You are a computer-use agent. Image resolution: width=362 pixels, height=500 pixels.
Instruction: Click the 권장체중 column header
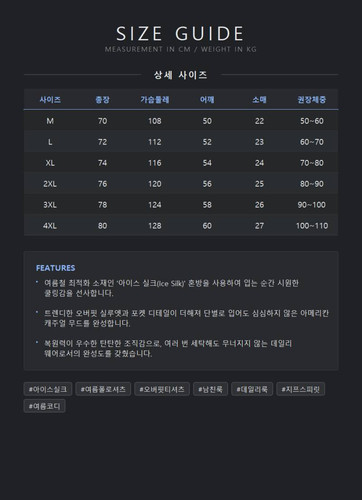(312, 99)
